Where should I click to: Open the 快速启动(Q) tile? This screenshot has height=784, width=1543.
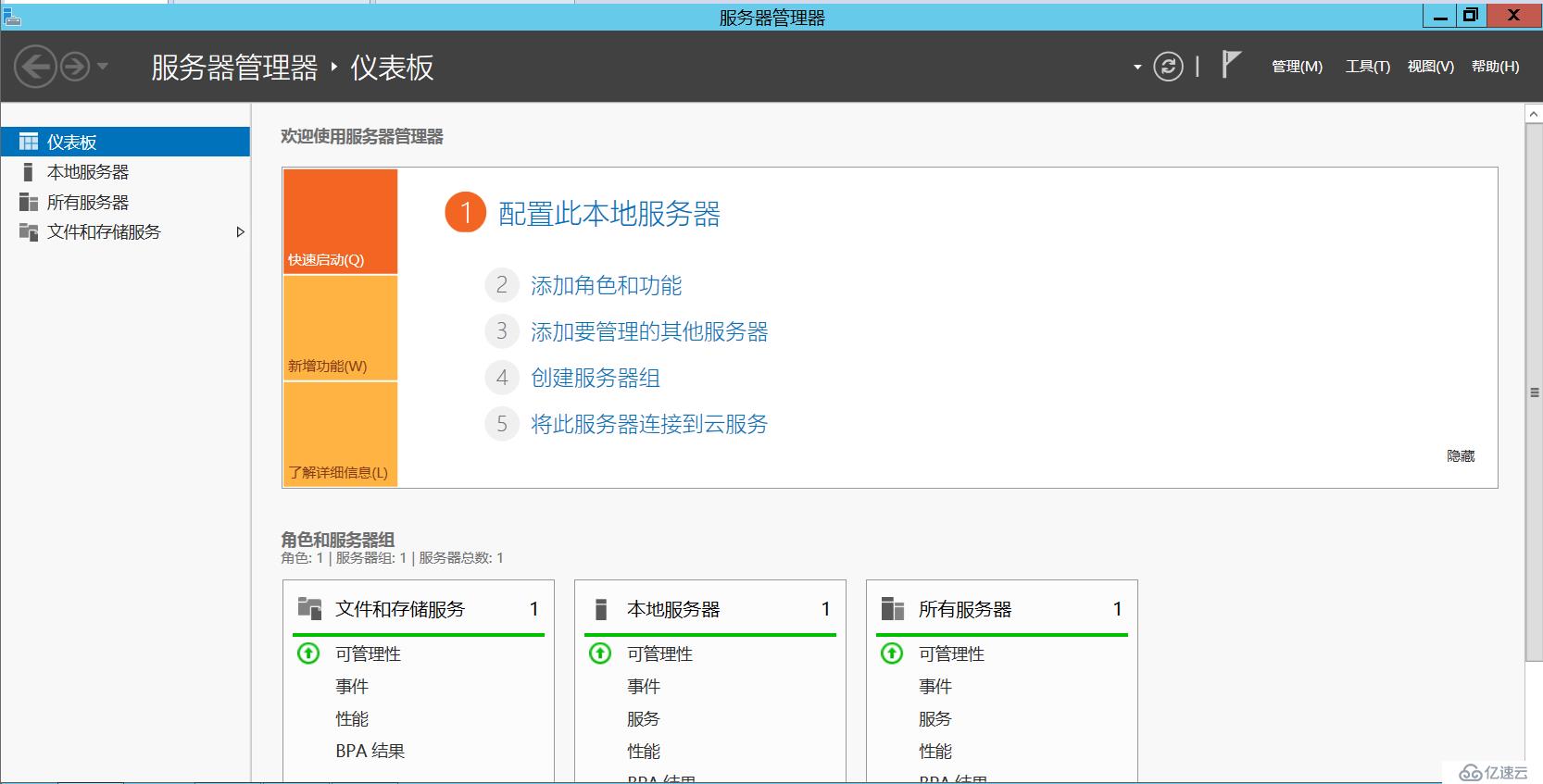[x=340, y=221]
